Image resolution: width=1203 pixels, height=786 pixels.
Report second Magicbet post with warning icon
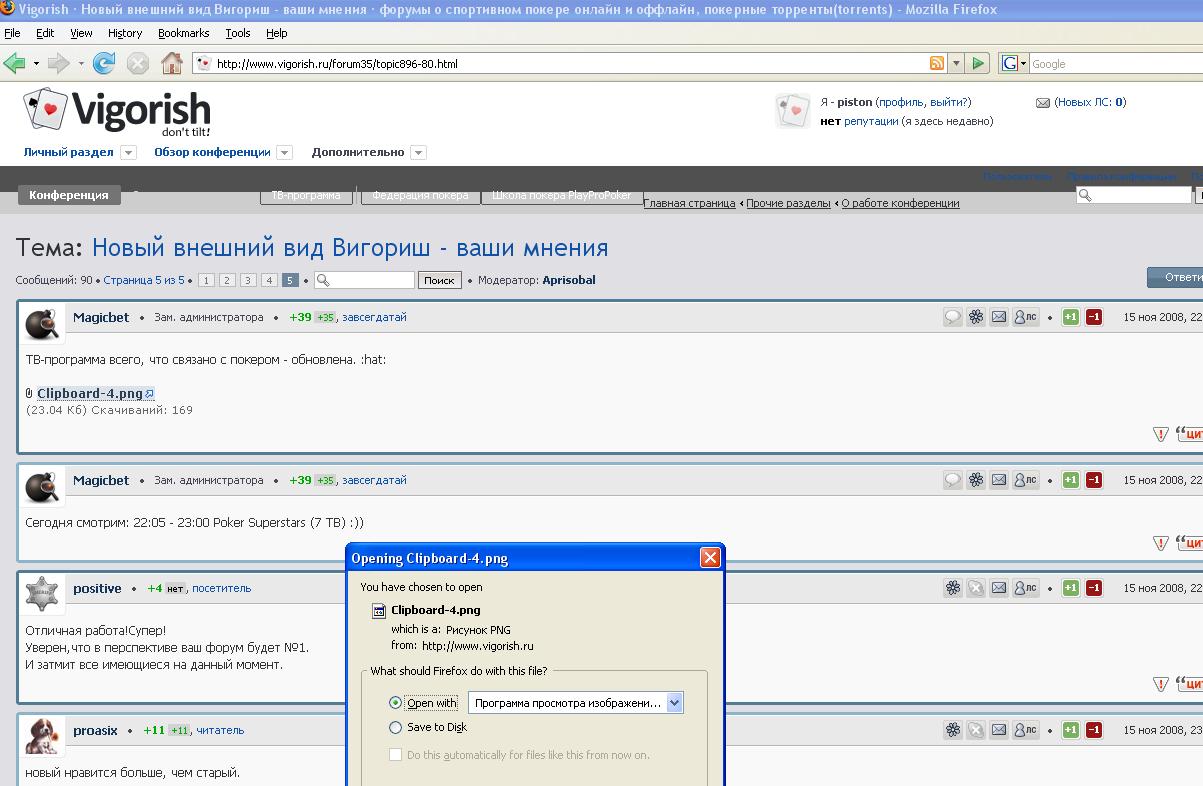tap(1160, 543)
